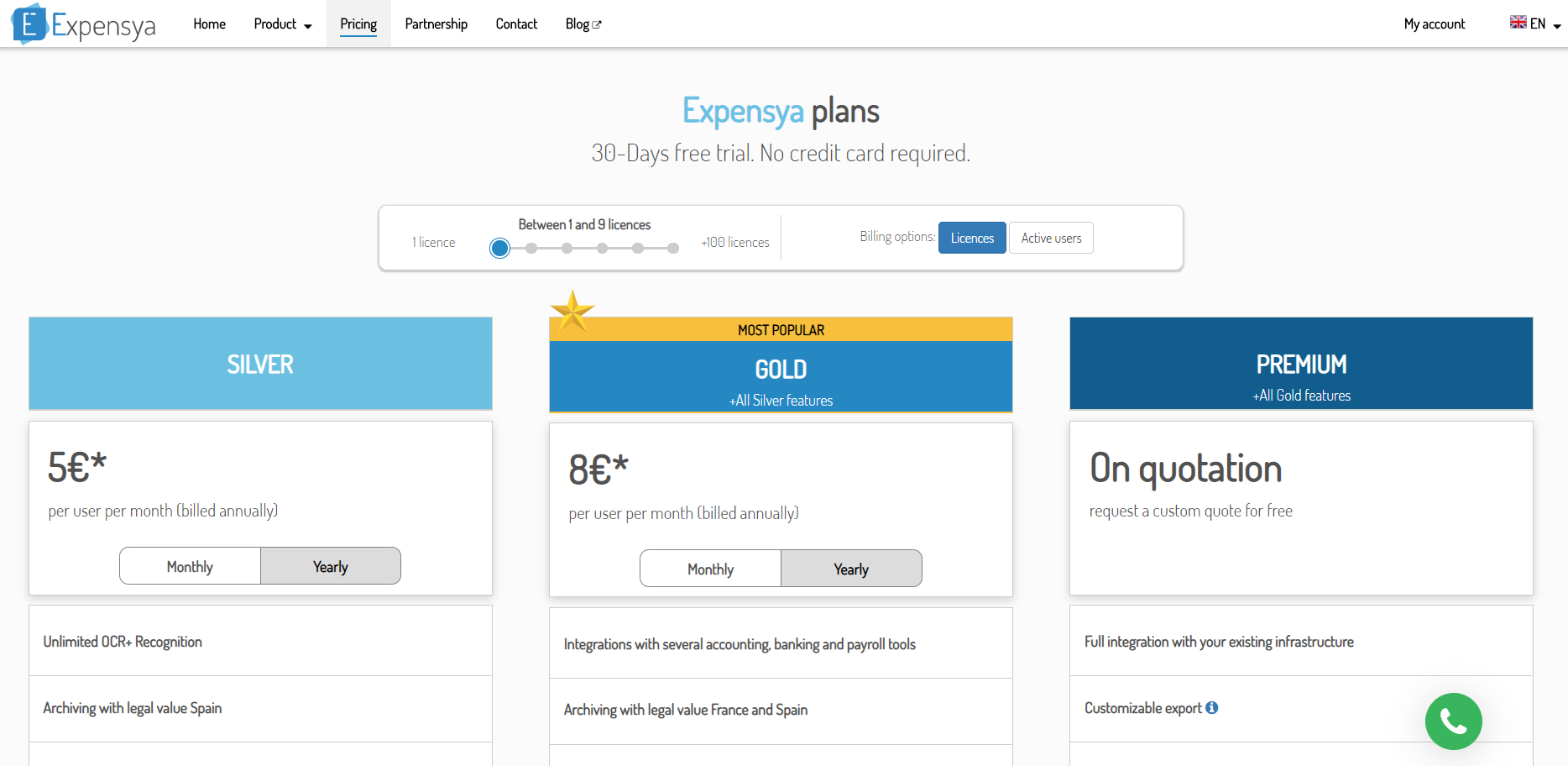Click 'Archiving with legal value France and Spain'
The image size is (1568, 766).
pyautogui.click(x=685, y=710)
